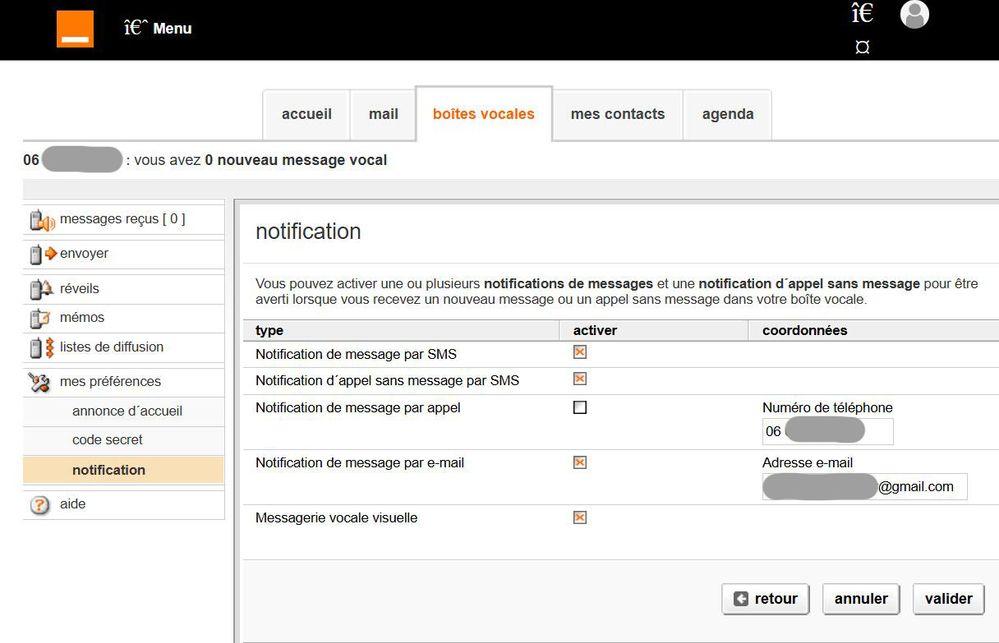Enable Notification de message par appel checkbox
999x643 pixels.
pos(580,408)
